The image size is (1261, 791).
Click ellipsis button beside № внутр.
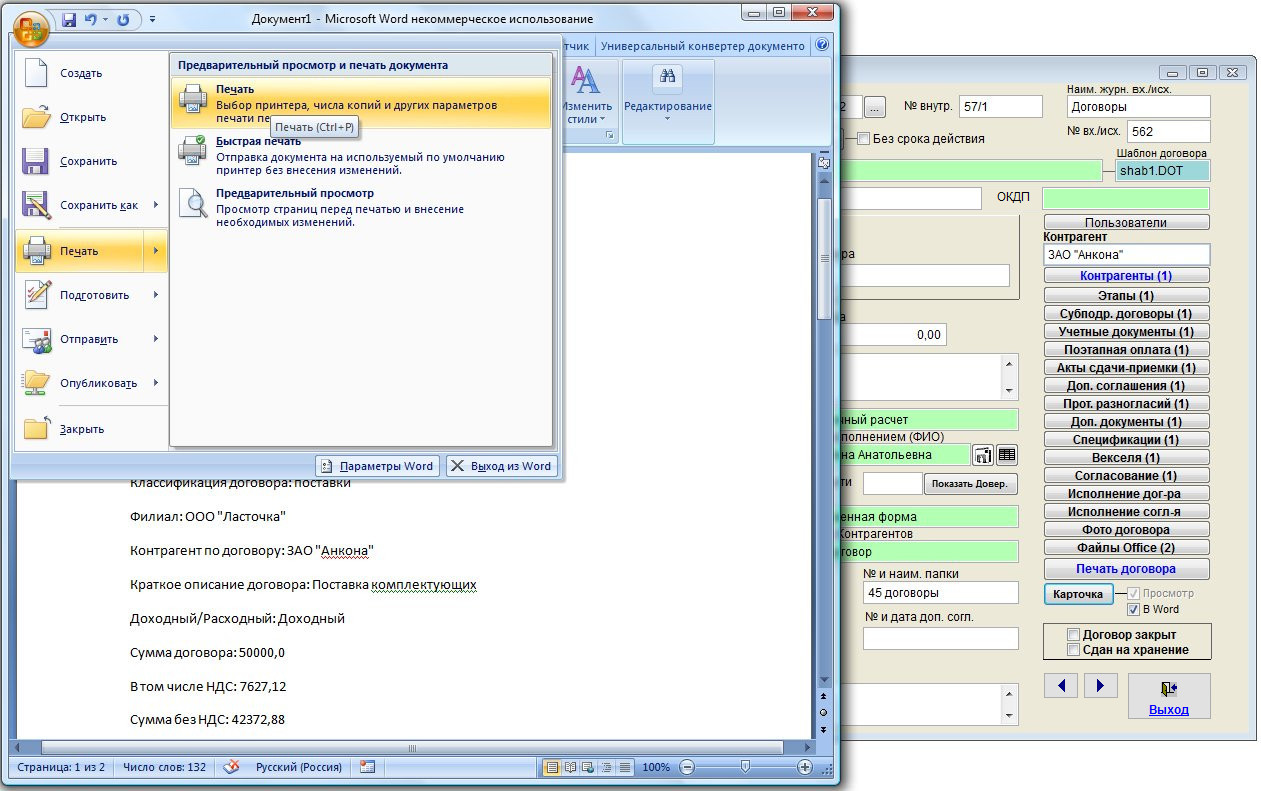pyautogui.click(x=875, y=106)
